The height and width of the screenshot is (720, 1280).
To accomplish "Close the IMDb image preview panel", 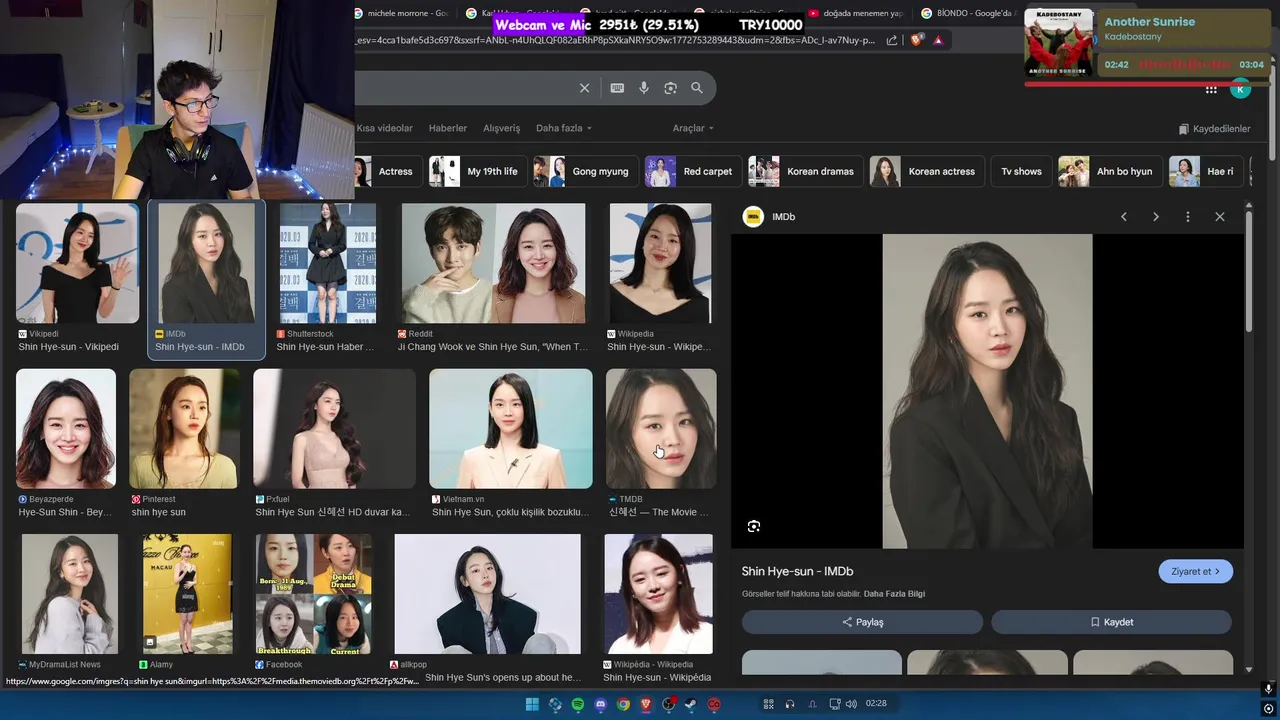I will tap(1220, 217).
